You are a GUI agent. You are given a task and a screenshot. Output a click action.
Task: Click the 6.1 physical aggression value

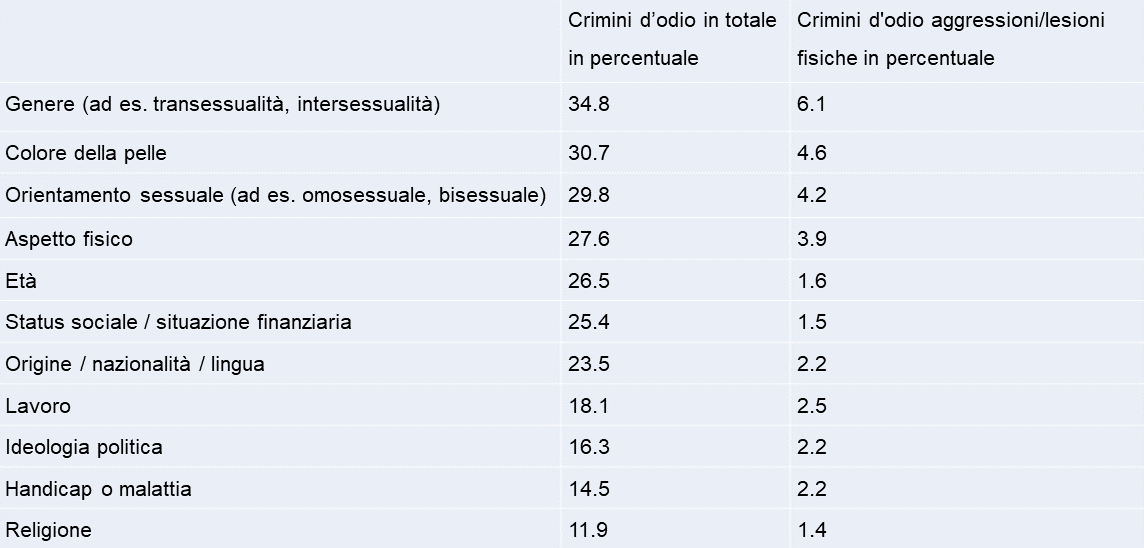click(x=811, y=104)
